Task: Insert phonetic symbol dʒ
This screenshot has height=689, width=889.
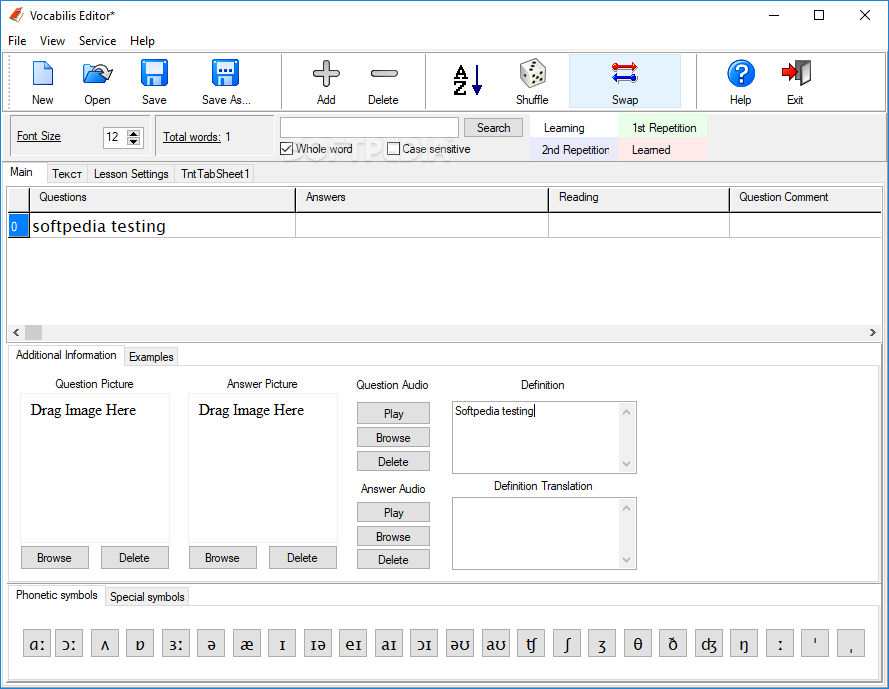Action: (x=709, y=644)
